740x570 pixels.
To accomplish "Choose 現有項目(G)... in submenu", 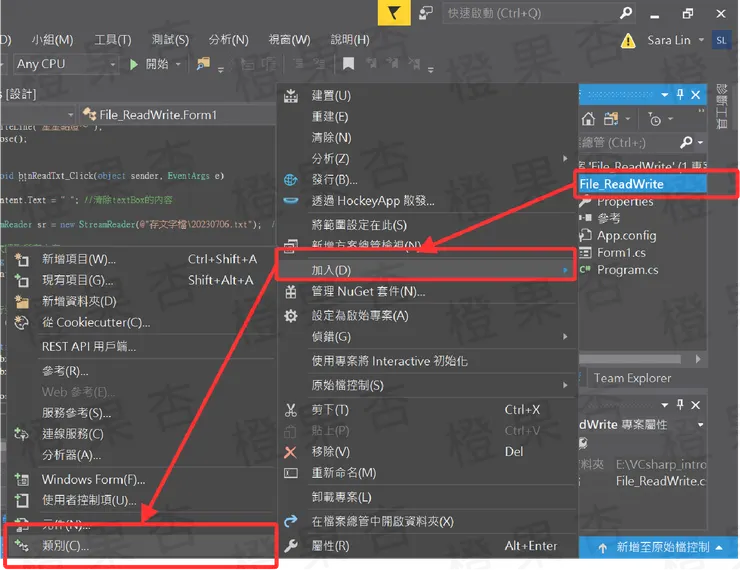I will click(x=141, y=280).
